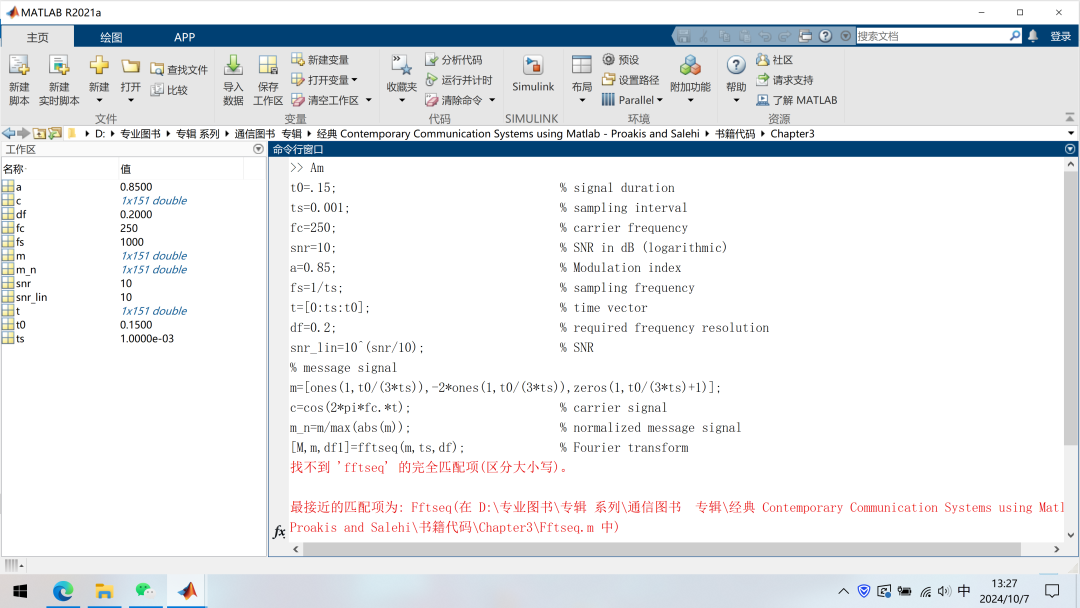This screenshot has width=1080, height=608.
Task: Click 请求支持 (Request Support)
Action: 785,80
